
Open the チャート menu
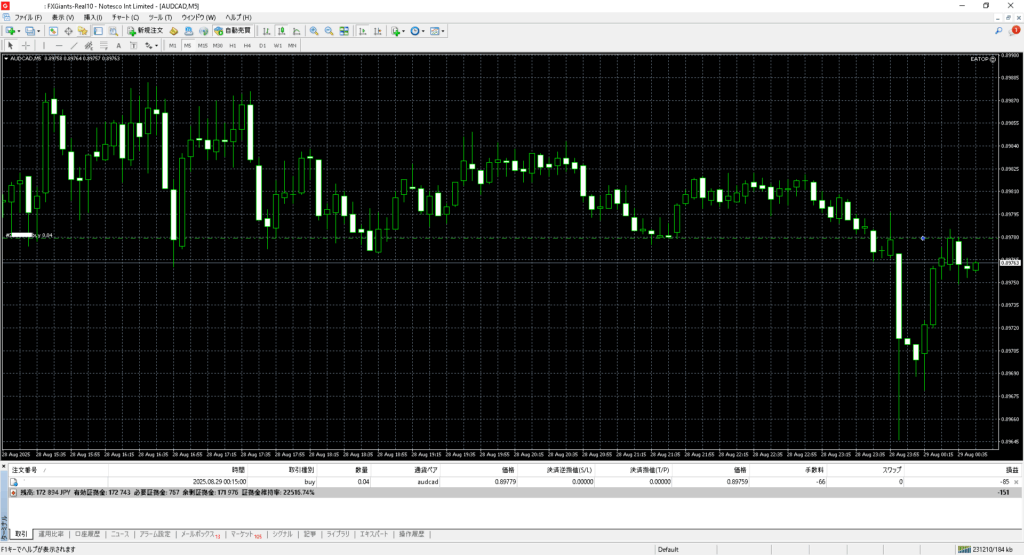123,18
